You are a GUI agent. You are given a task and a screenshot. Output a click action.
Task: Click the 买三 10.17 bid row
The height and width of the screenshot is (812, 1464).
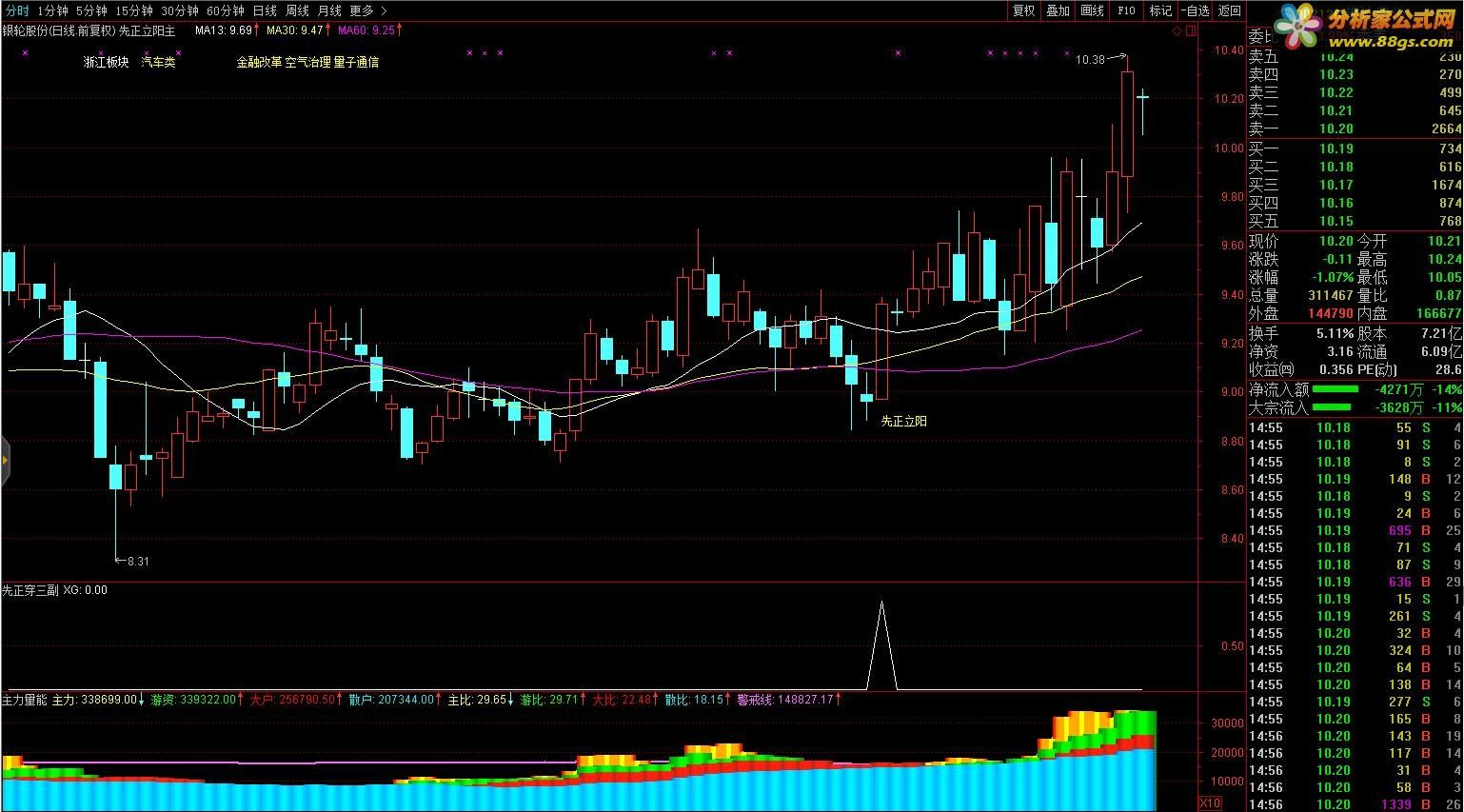(1355, 185)
